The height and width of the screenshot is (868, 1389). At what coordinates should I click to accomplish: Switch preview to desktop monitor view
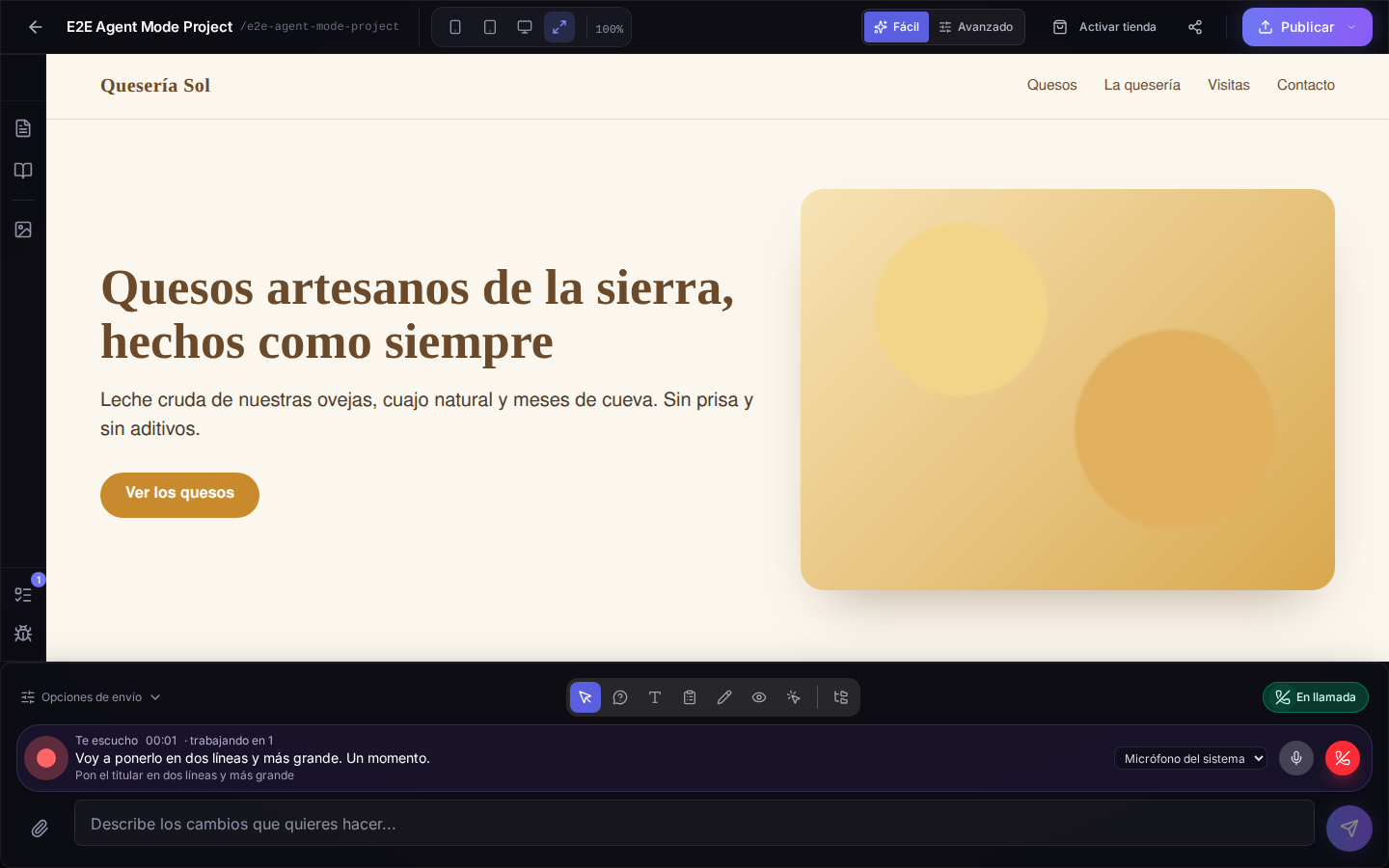(525, 27)
